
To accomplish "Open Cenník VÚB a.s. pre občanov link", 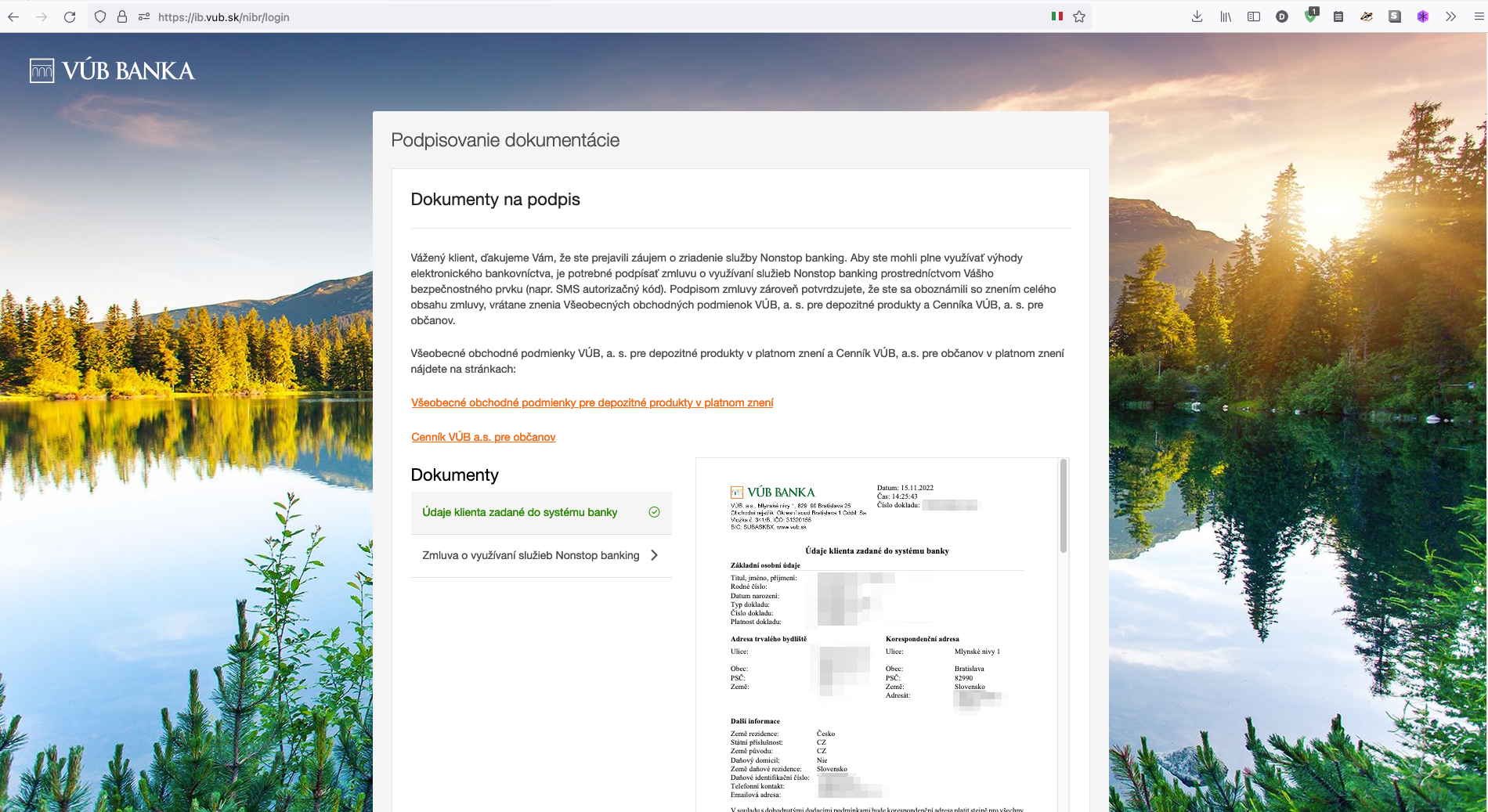I will click(x=483, y=437).
